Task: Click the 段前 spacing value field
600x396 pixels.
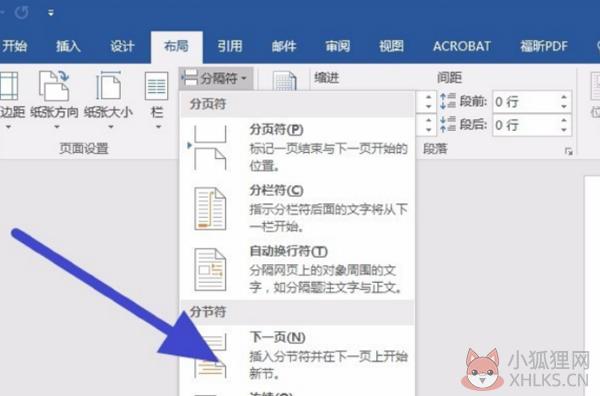Action: tap(525, 102)
